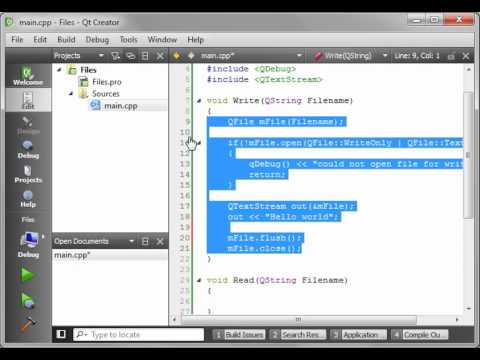480x360 pixels.
Task: Open the Edit menu
Action: tap(40, 40)
